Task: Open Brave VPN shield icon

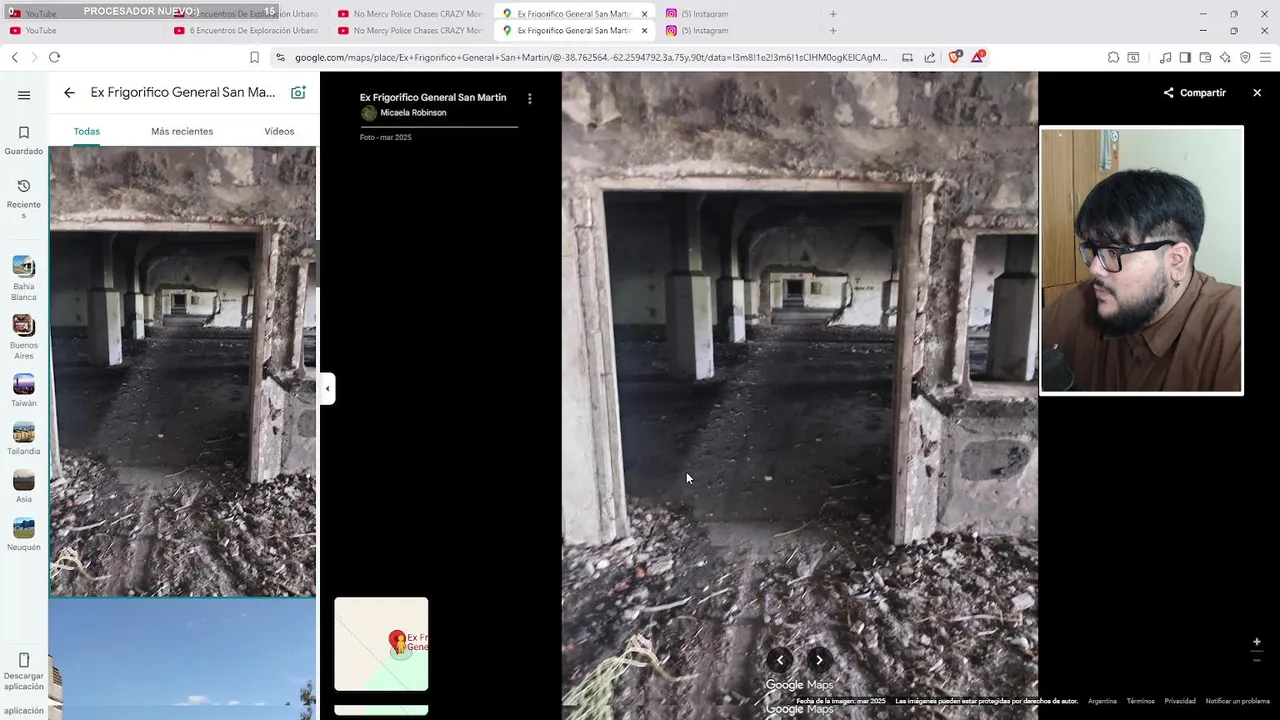Action: [1245, 57]
